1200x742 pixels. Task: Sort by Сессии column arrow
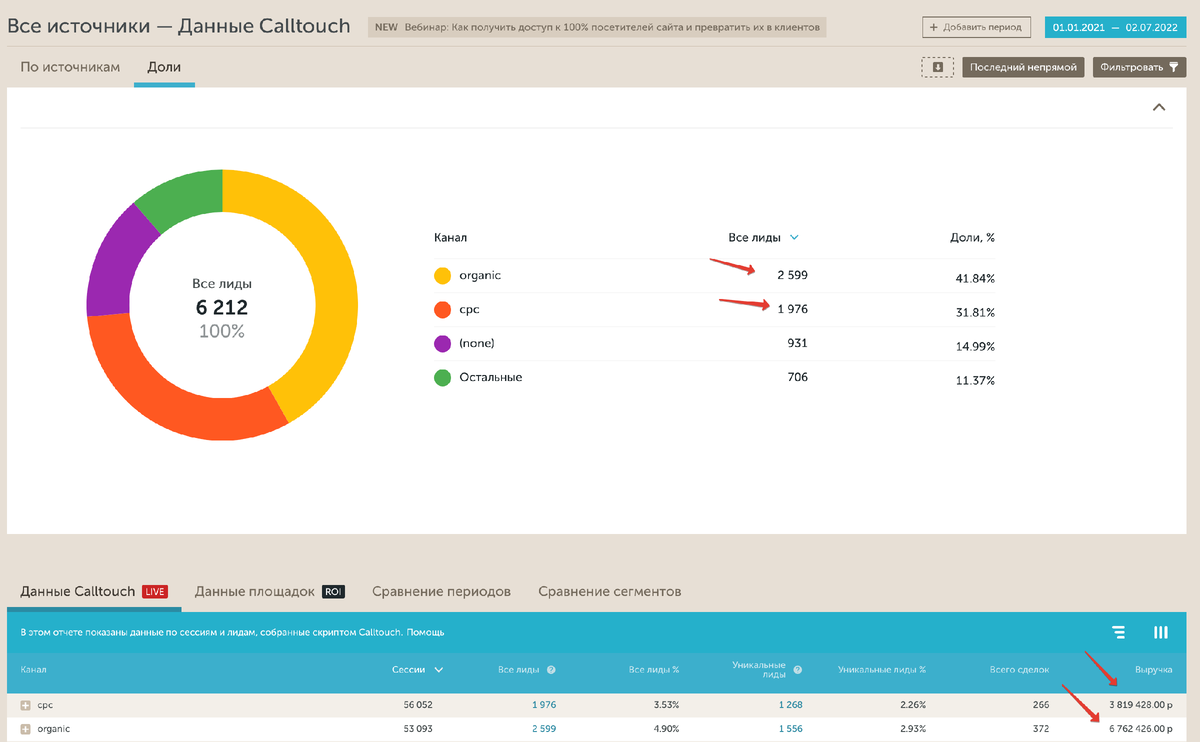point(438,670)
